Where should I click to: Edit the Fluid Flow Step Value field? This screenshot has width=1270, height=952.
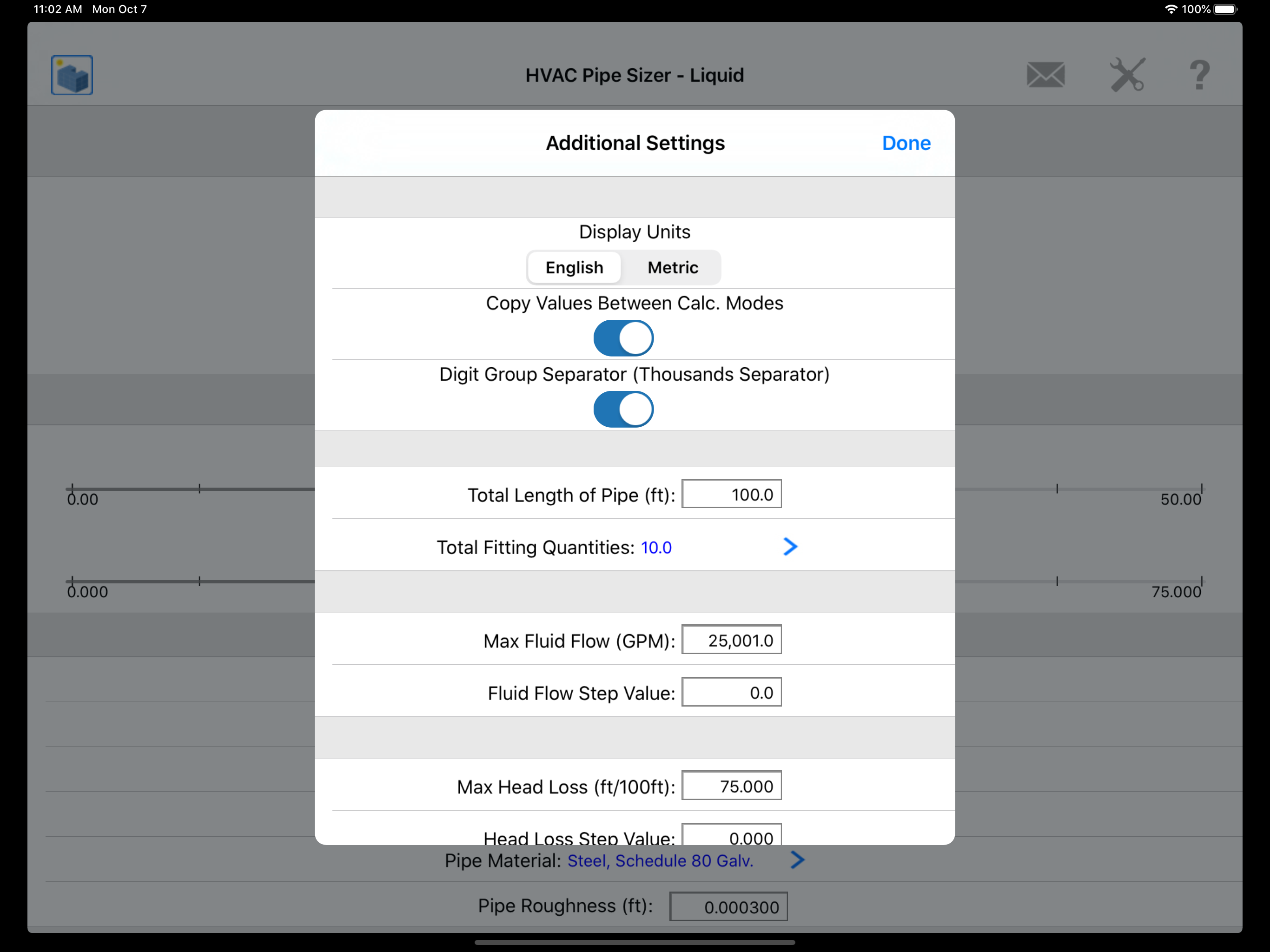(x=731, y=693)
